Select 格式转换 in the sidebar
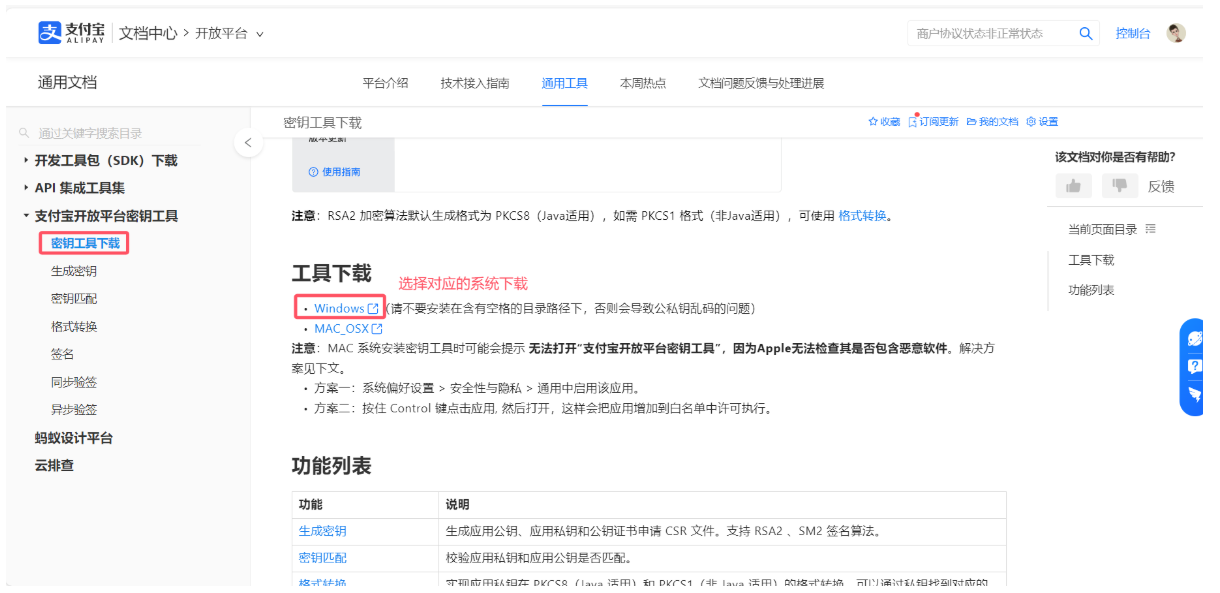Viewport: 1220px width, 593px height. 74,327
